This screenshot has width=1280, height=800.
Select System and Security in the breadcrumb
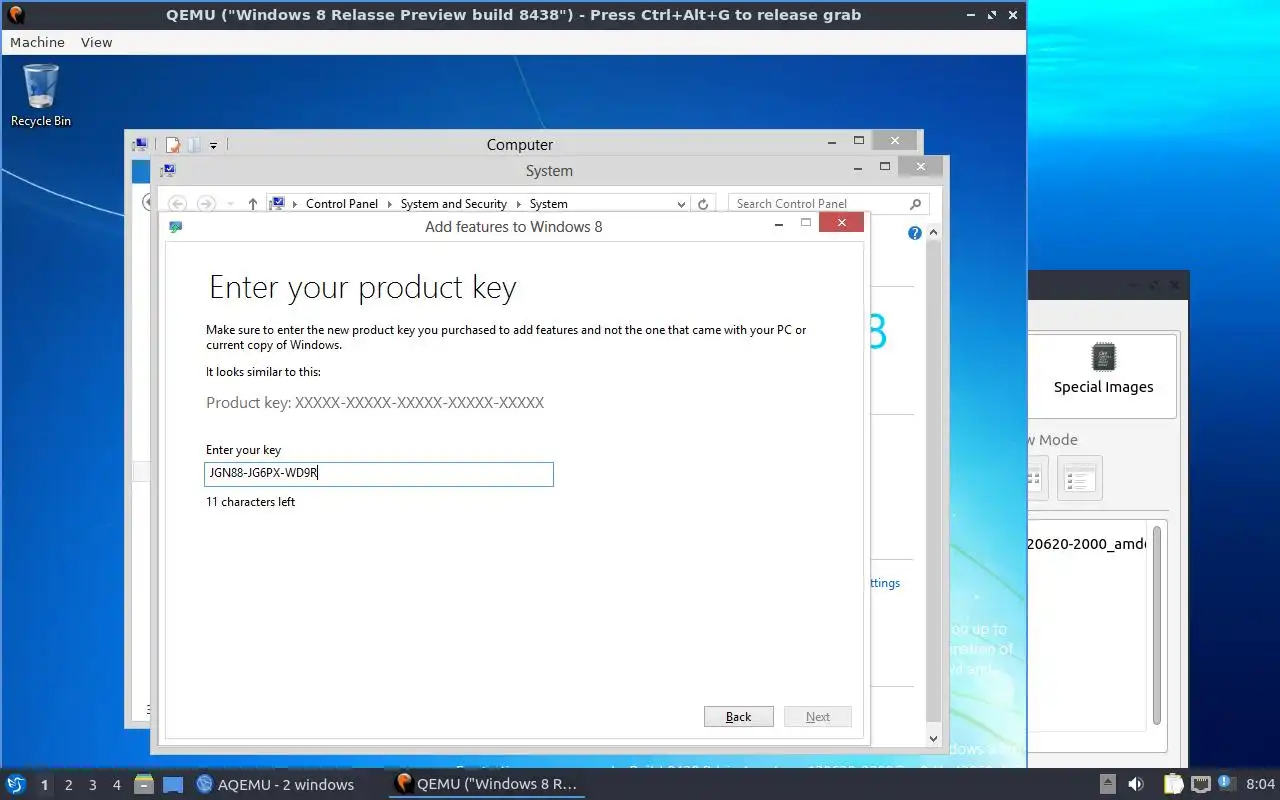tap(454, 204)
